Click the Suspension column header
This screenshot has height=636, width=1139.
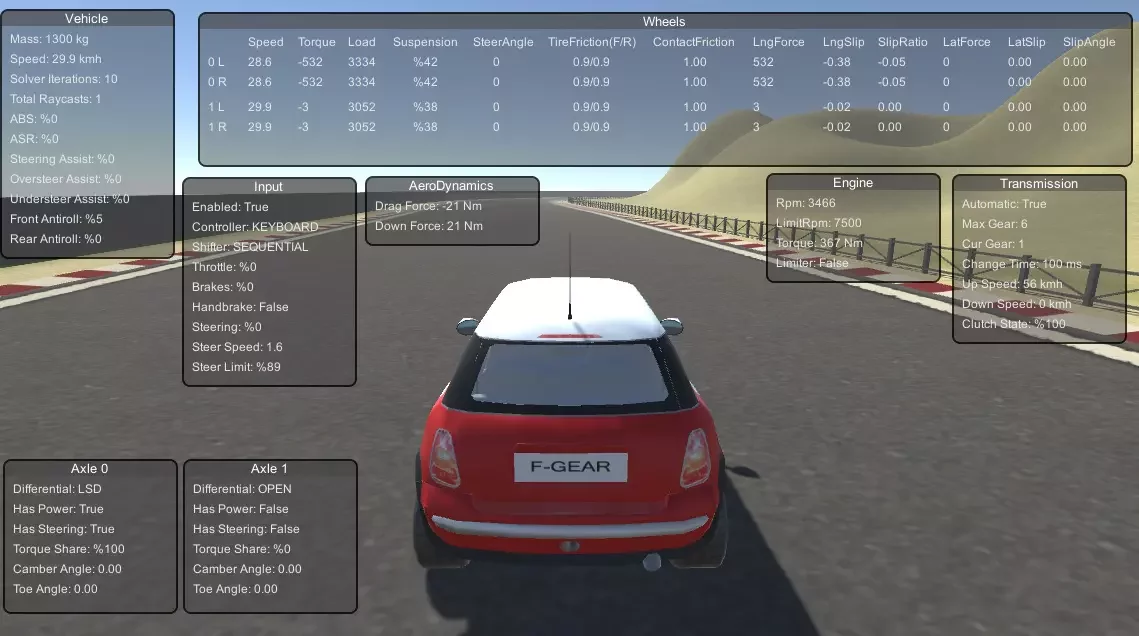425,42
